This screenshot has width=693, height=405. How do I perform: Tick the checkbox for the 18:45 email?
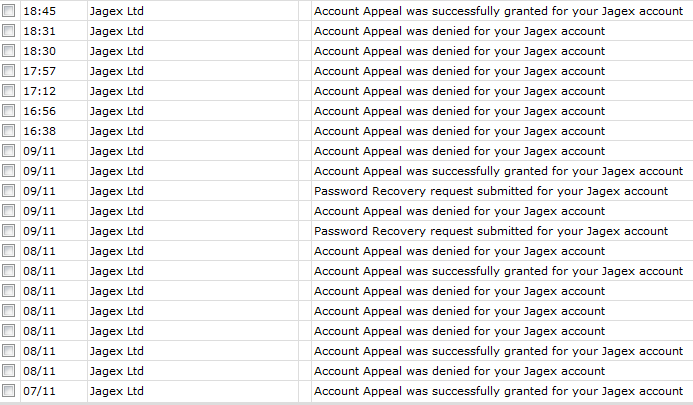tap(9, 11)
